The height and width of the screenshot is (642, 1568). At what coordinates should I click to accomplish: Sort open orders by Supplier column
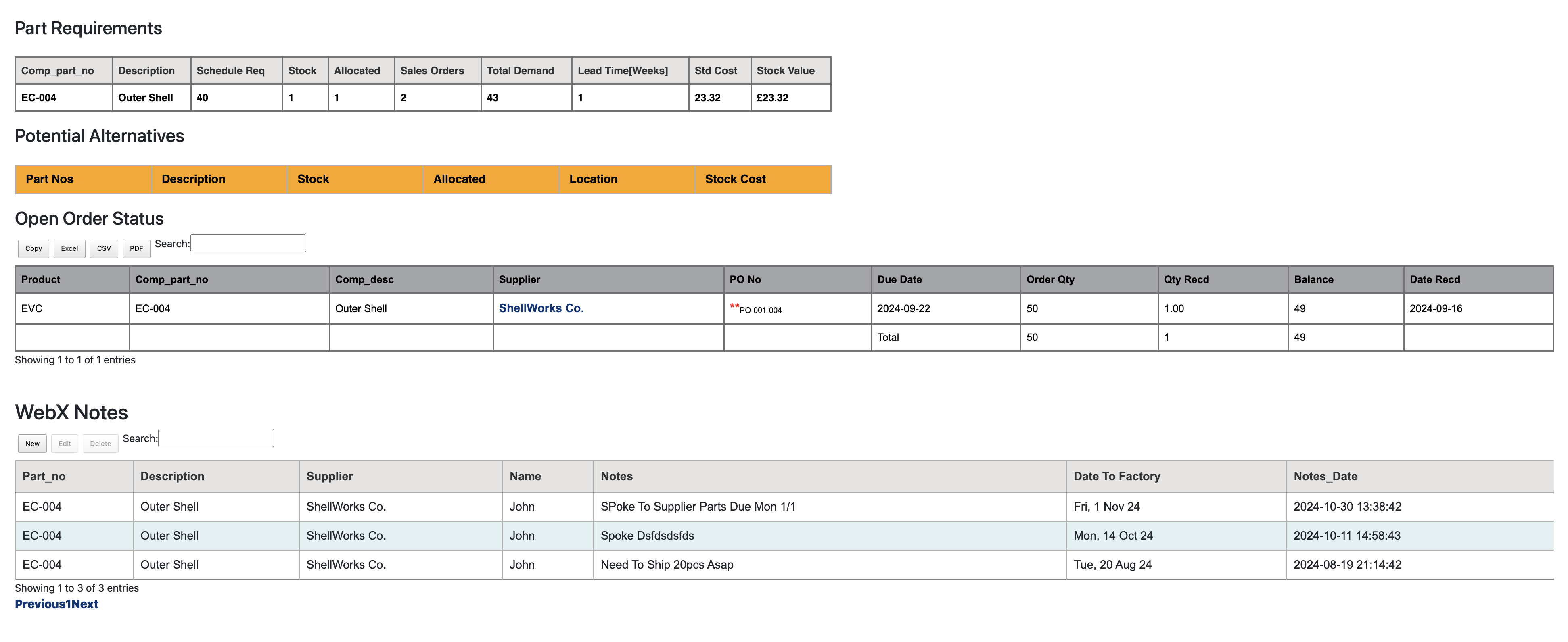[519, 279]
